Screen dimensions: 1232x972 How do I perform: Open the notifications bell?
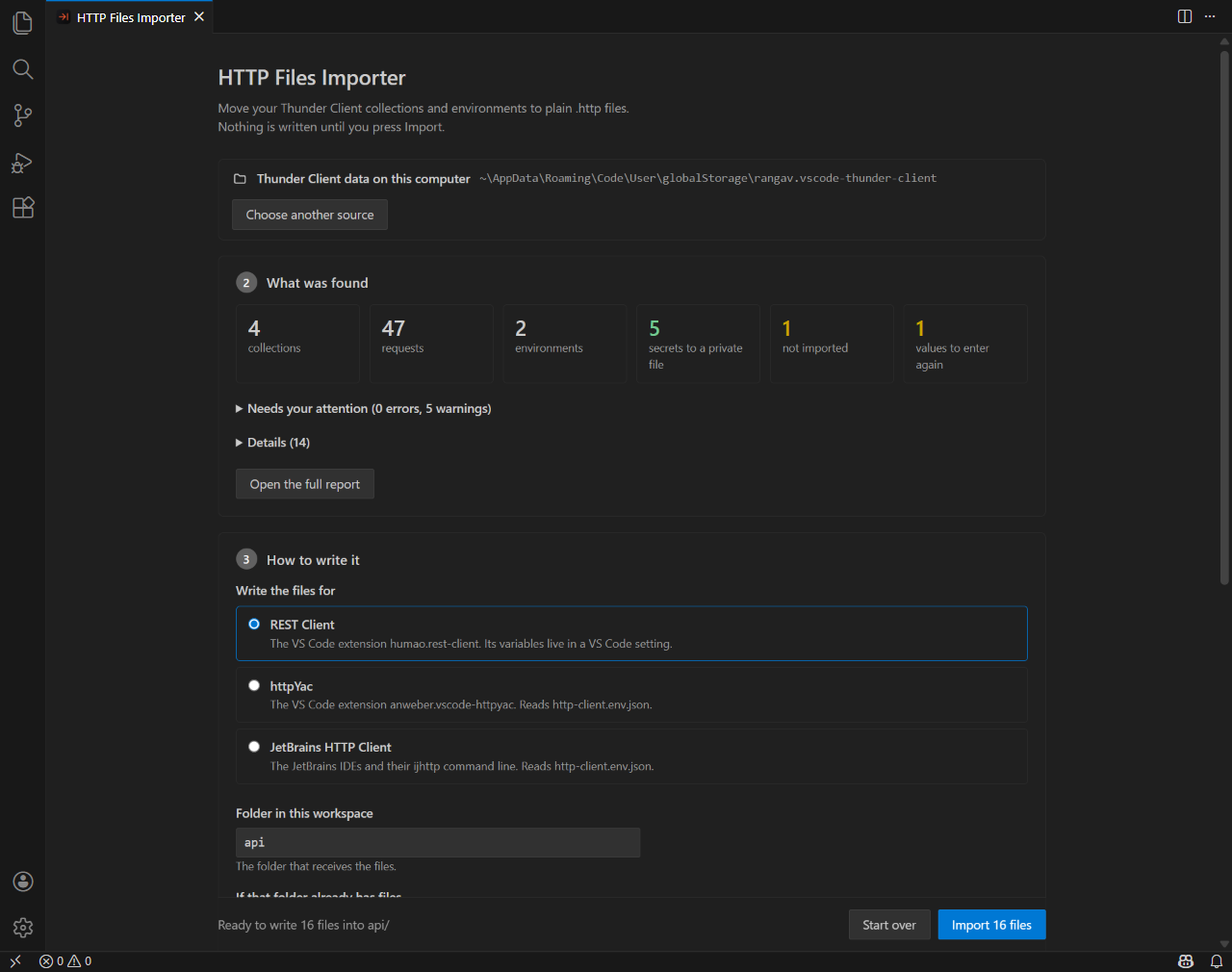point(1217,961)
